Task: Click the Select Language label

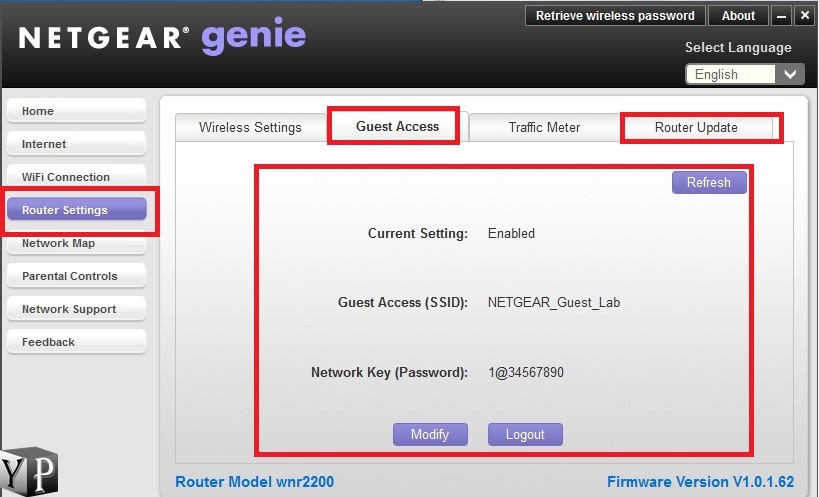Action: click(738, 48)
